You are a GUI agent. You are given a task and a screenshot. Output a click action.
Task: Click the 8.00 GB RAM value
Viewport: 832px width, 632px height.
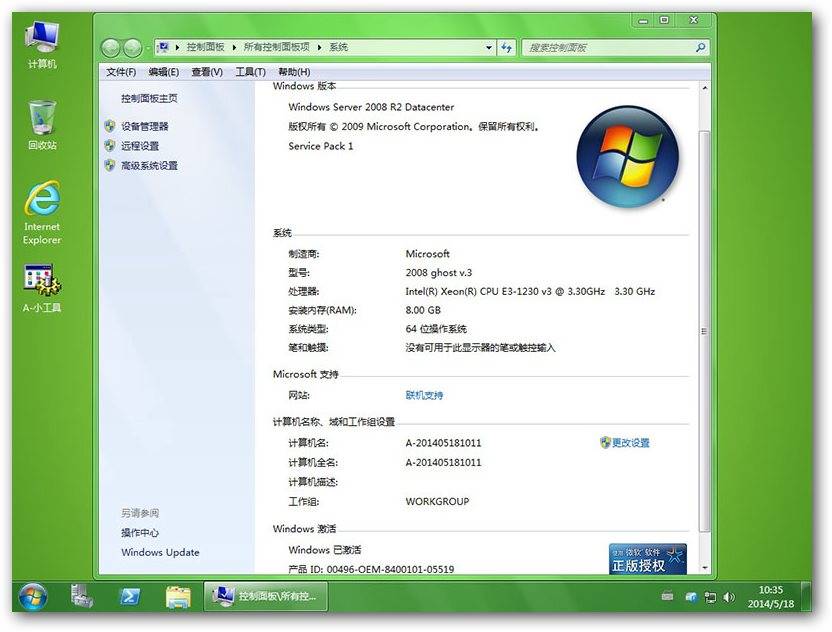click(423, 310)
